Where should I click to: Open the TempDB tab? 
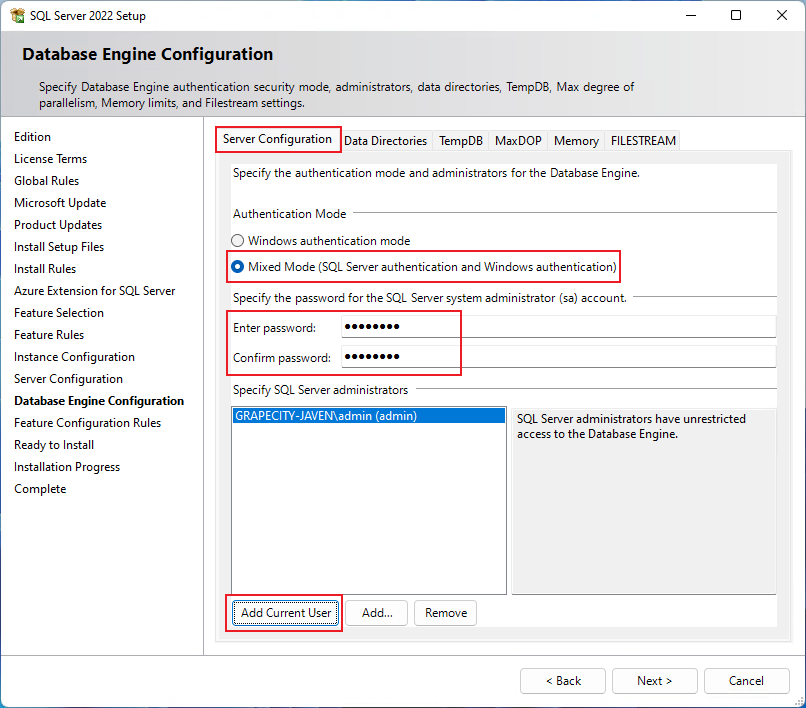(x=461, y=141)
